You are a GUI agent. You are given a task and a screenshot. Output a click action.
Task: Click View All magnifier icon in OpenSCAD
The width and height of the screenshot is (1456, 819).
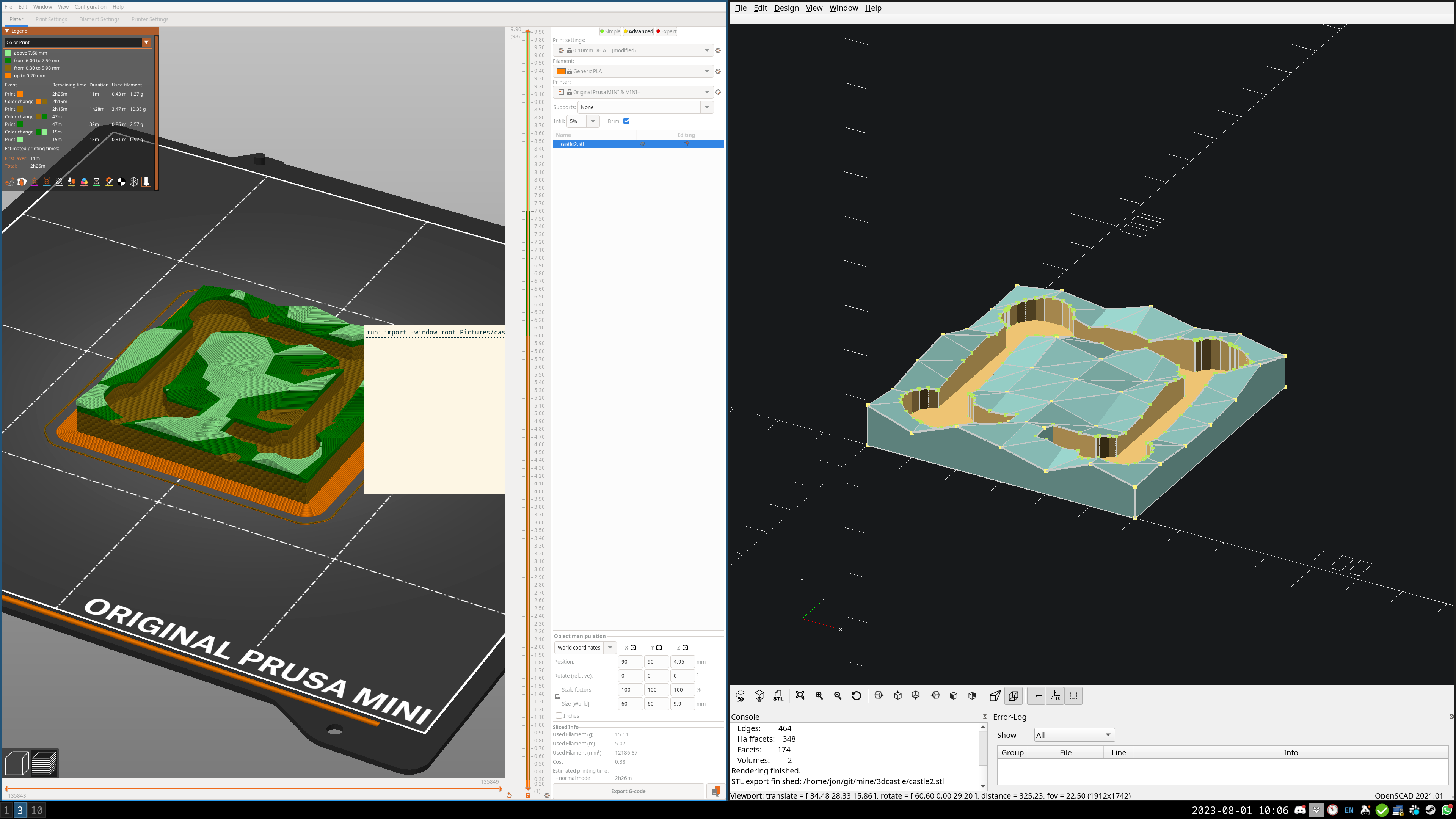tap(800, 696)
